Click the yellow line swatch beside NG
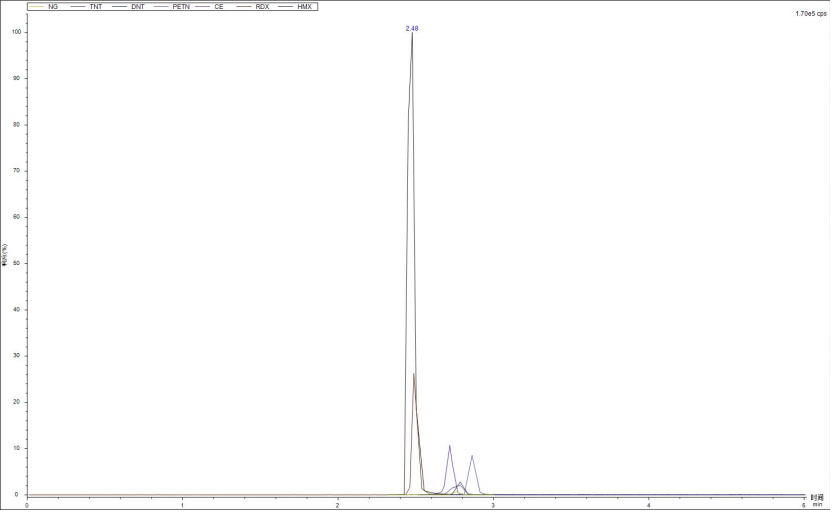 point(35,7)
